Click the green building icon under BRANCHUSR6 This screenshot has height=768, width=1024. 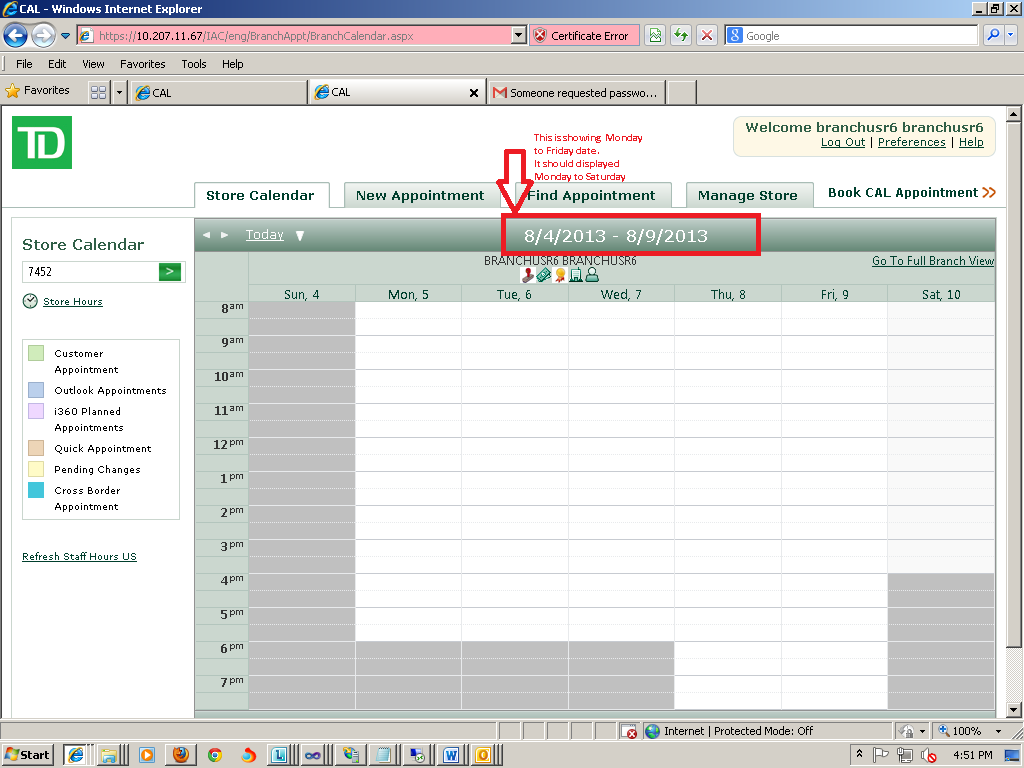tap(576, 275)
